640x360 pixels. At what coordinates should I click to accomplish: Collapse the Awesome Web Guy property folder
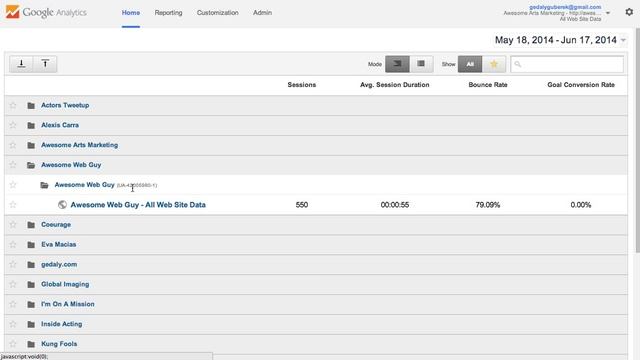(44, 185)
